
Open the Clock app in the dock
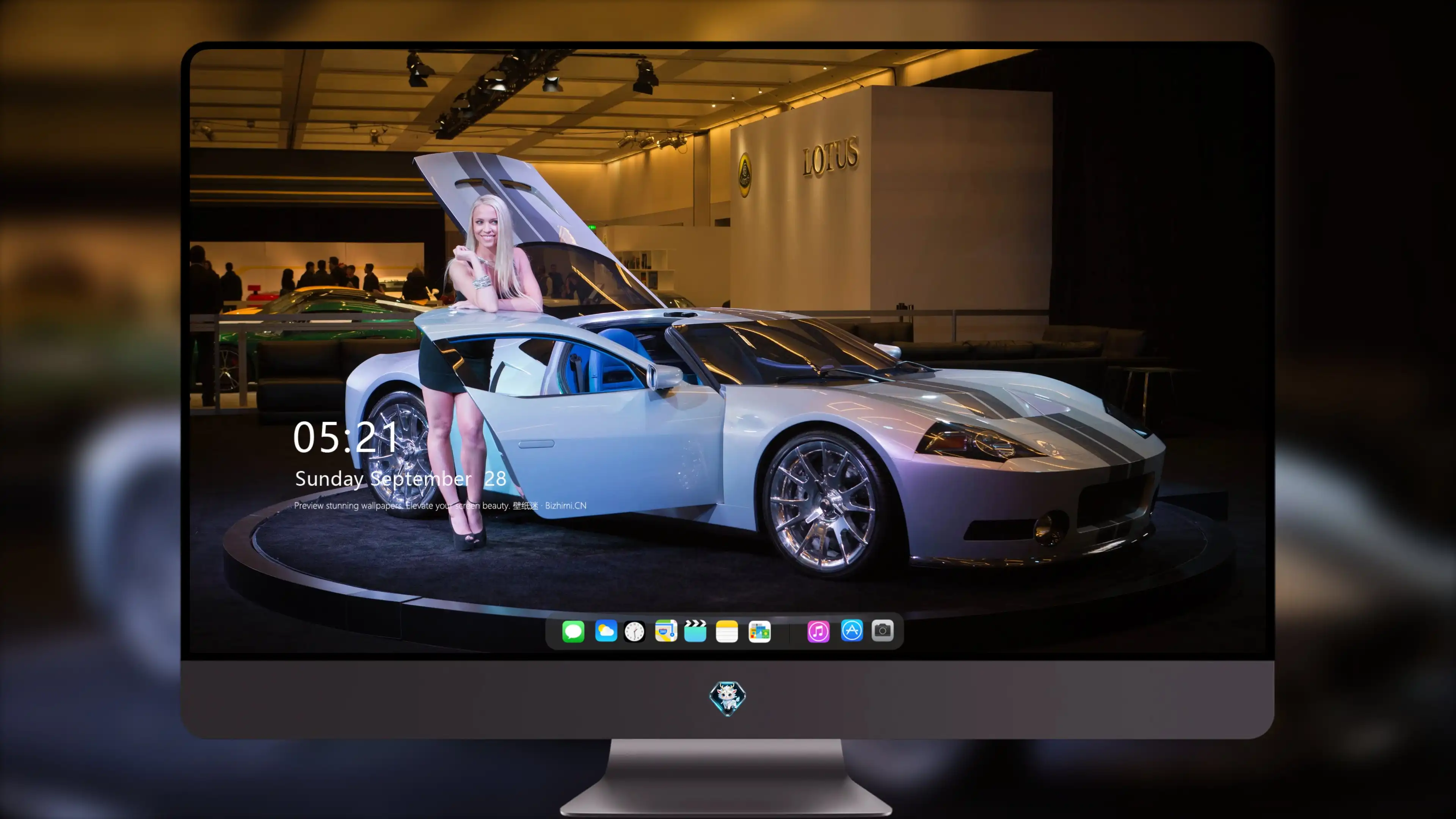coord(634,631)
